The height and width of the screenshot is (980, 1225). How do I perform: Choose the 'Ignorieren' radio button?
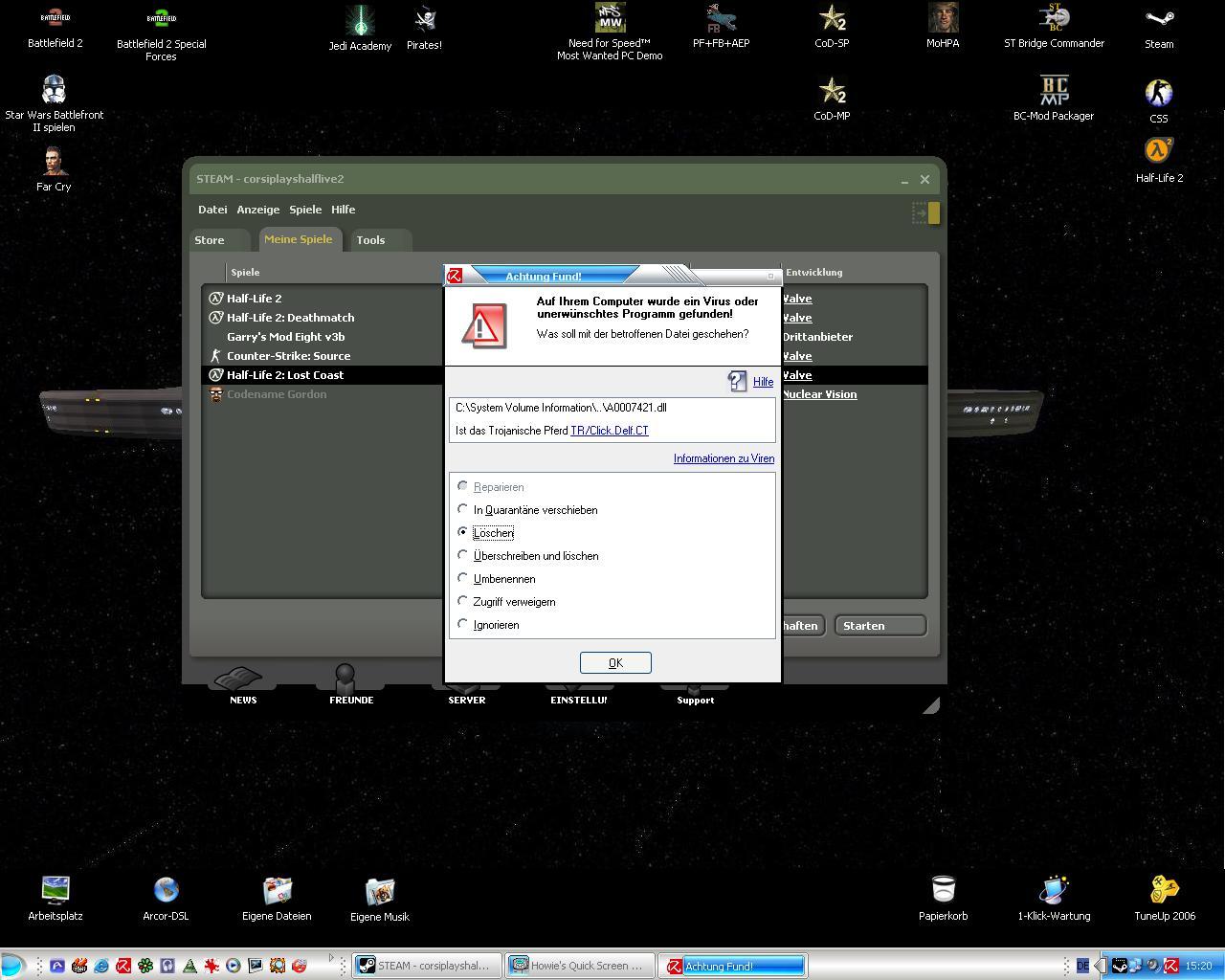pyautogui.click(x=463, y=624)
